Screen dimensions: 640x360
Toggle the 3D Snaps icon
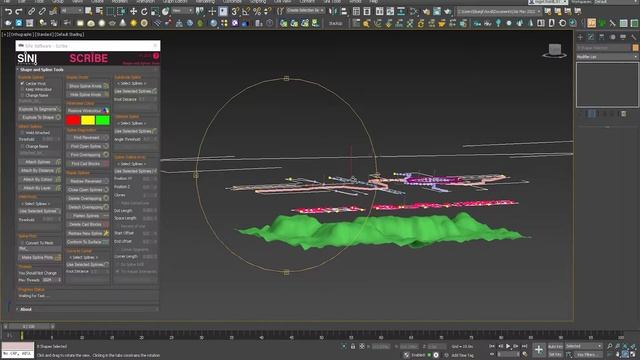235,12
